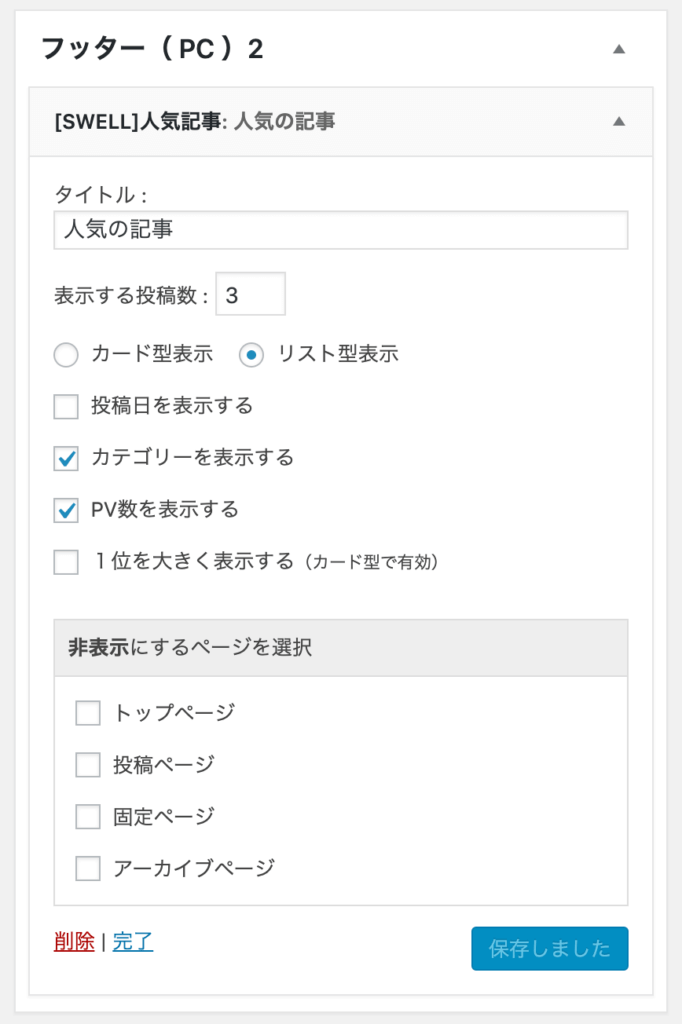
Task: Click the 完了 done link
Action: click(133, 942)
